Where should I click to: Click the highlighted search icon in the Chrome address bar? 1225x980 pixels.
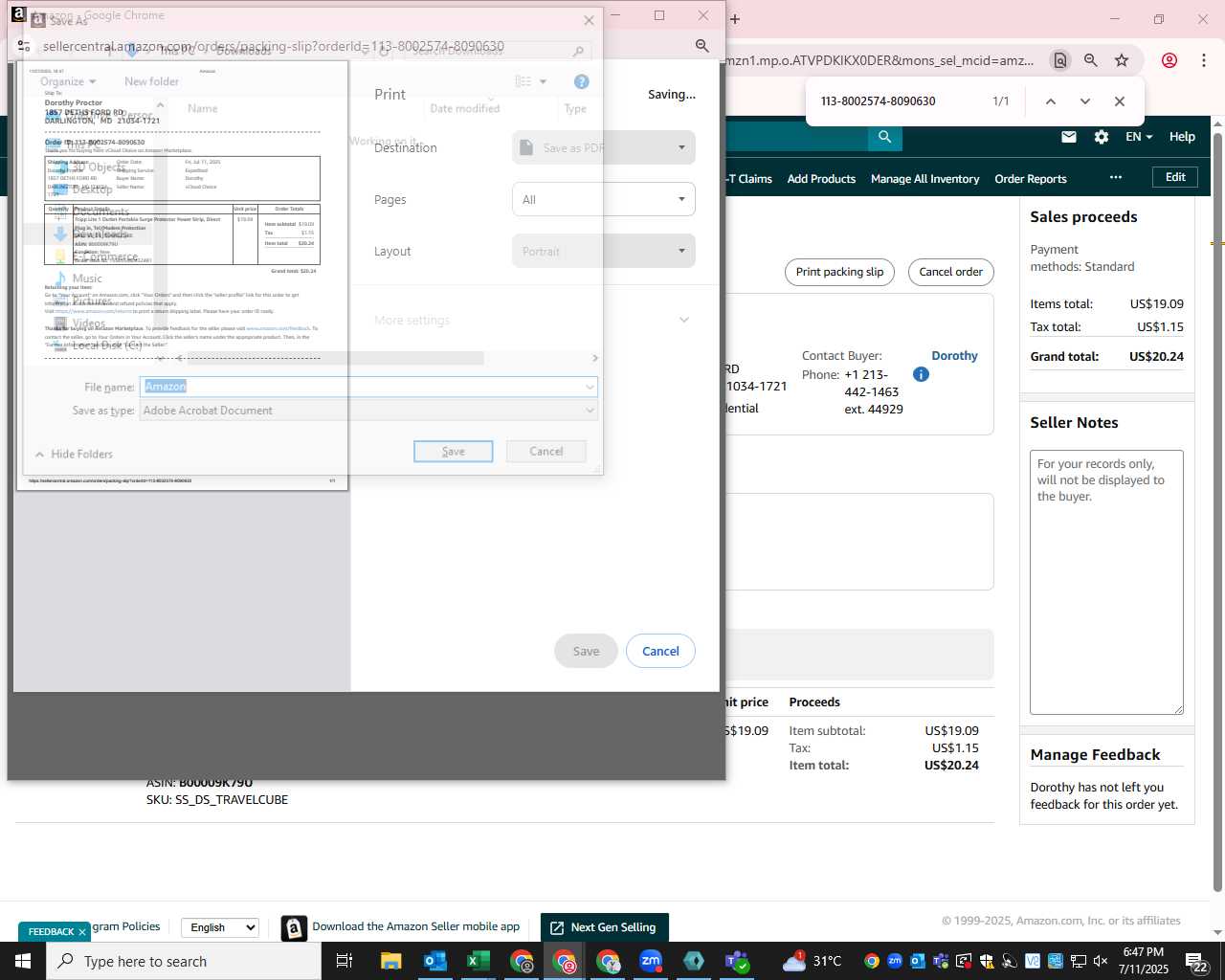1059,60
